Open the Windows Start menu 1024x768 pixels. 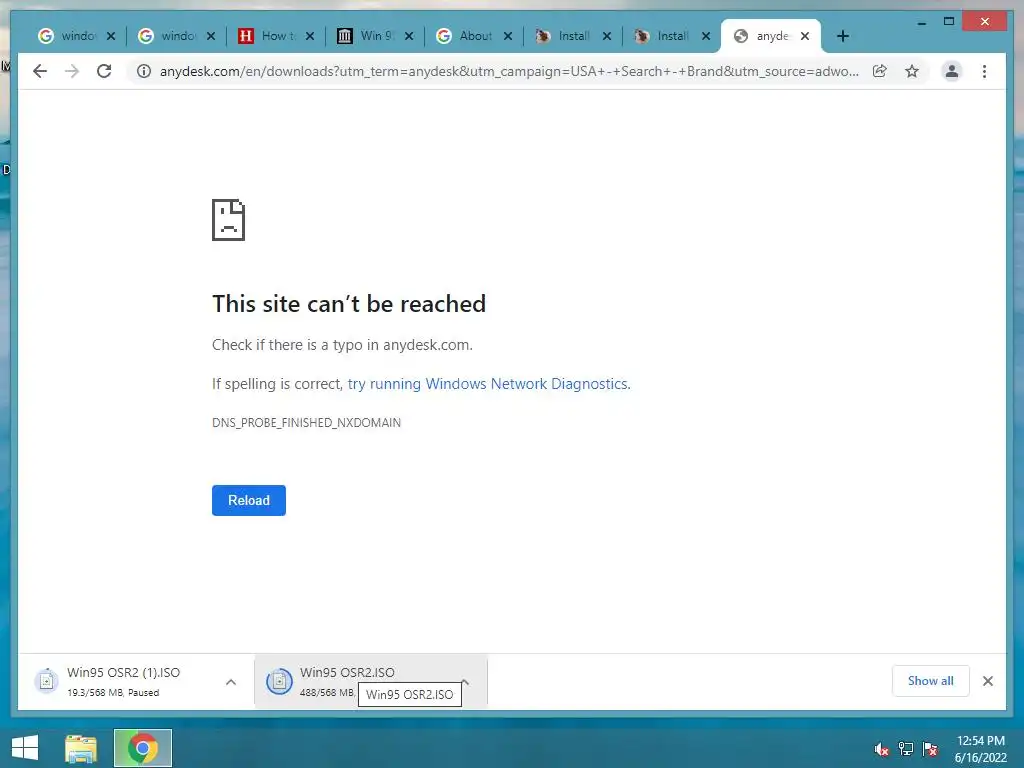pyautogui.click(x=25, y=748)
